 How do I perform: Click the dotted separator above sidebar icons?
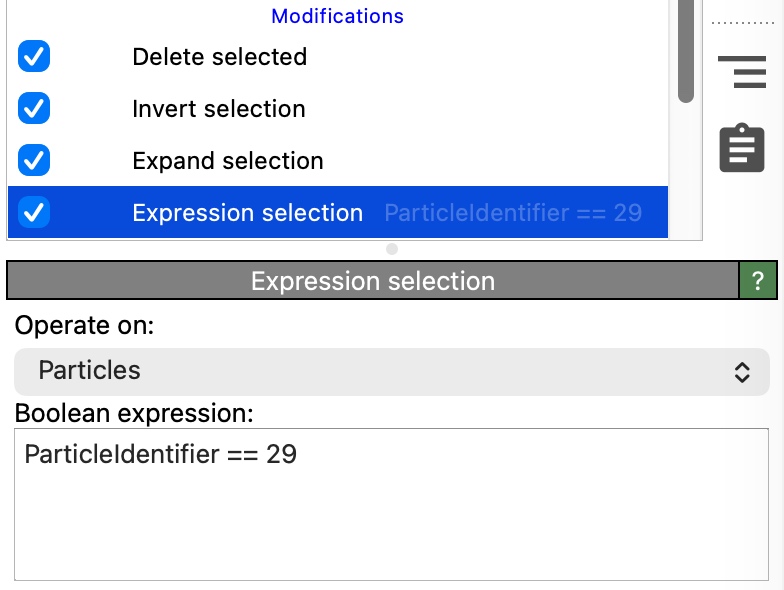coord(741,22)
